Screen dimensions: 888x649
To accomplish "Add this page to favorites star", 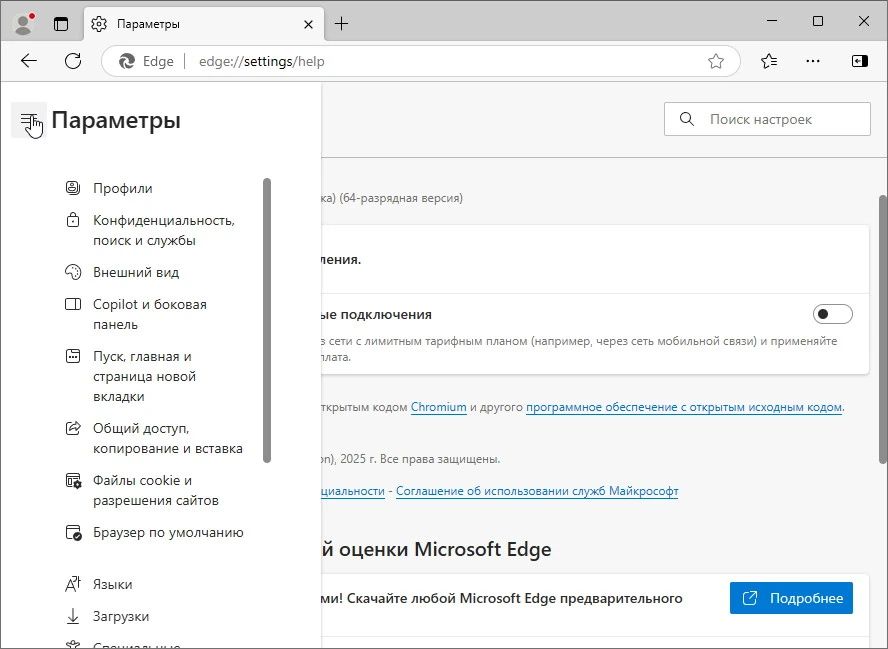I will point(716,61).
